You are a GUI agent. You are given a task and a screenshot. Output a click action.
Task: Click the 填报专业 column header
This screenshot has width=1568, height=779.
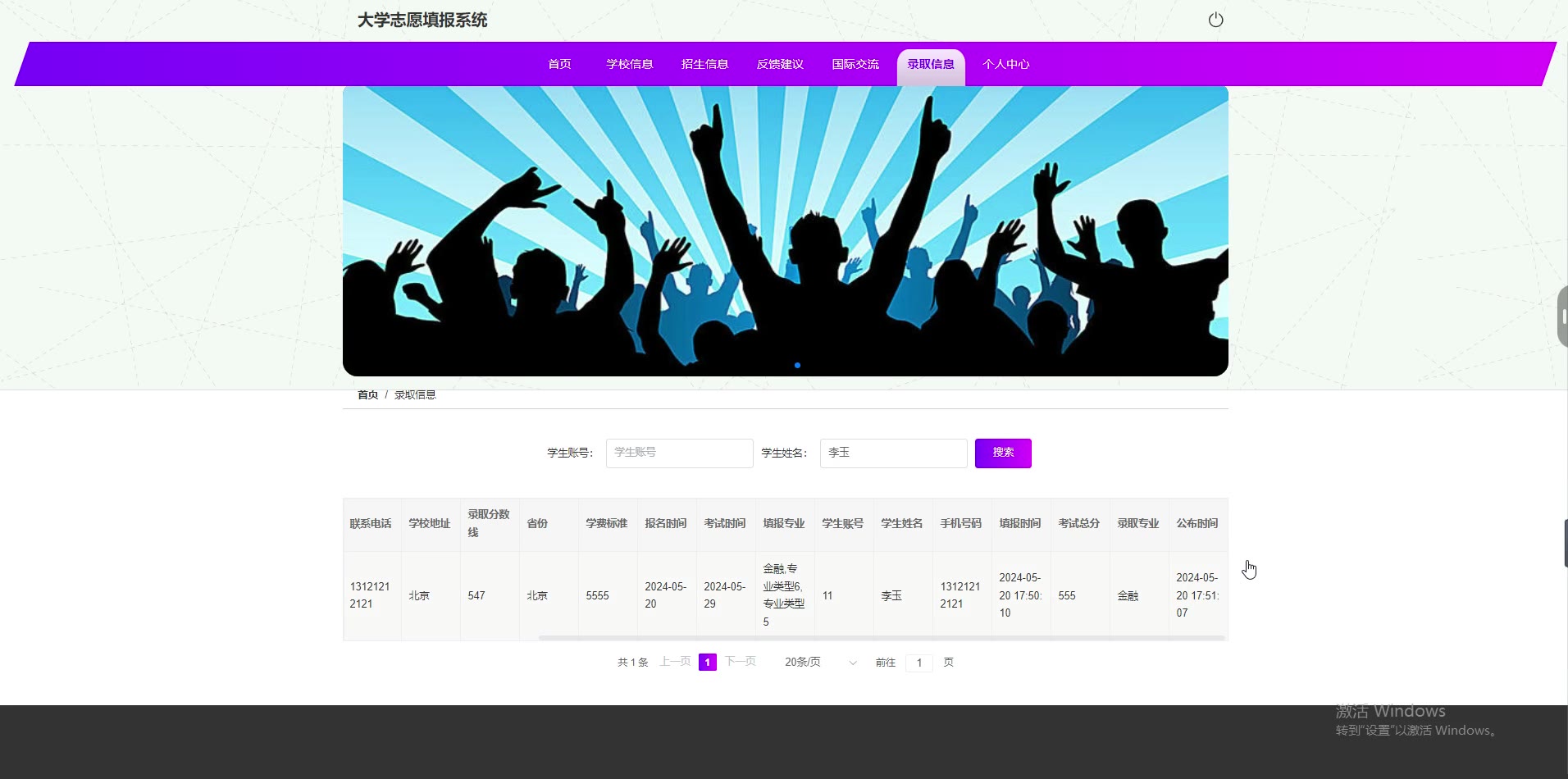[x=784, y=523]
